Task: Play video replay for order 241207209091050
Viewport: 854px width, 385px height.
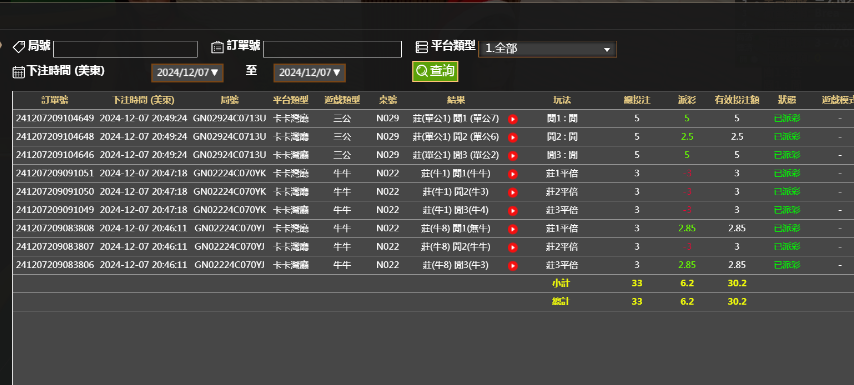Action: [x=513, y=192]
